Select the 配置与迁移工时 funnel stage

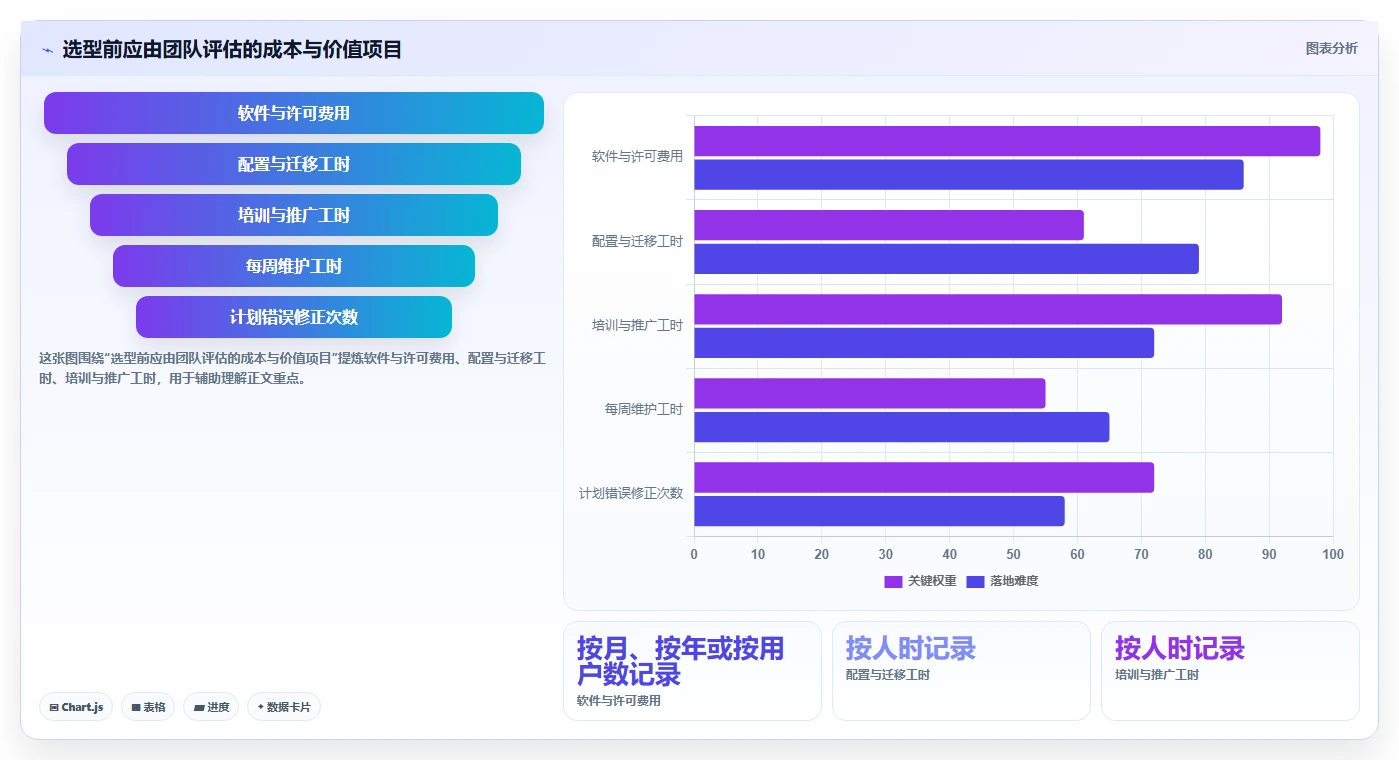click(294, 164)
